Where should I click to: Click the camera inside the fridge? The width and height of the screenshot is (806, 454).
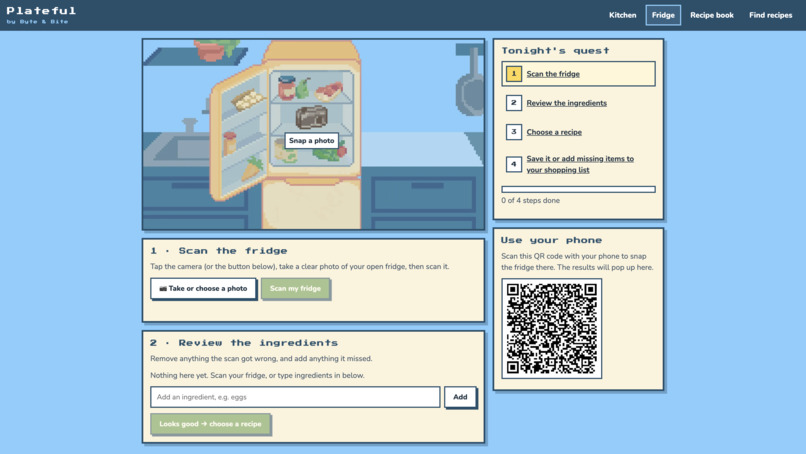[x=311, y=117]
